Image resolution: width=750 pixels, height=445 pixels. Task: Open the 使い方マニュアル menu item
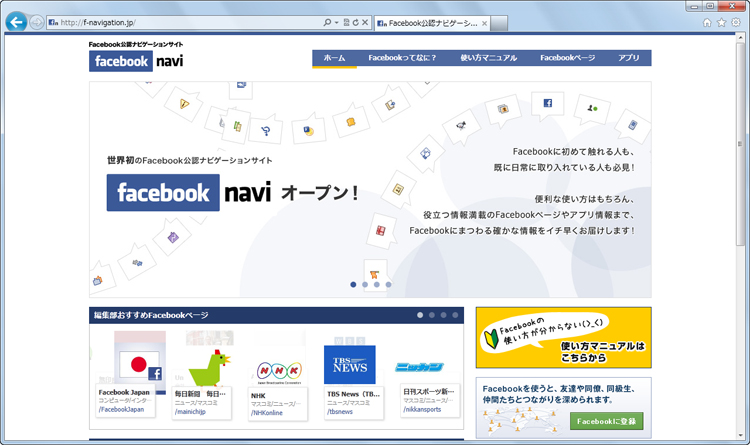tap(488, 58)
